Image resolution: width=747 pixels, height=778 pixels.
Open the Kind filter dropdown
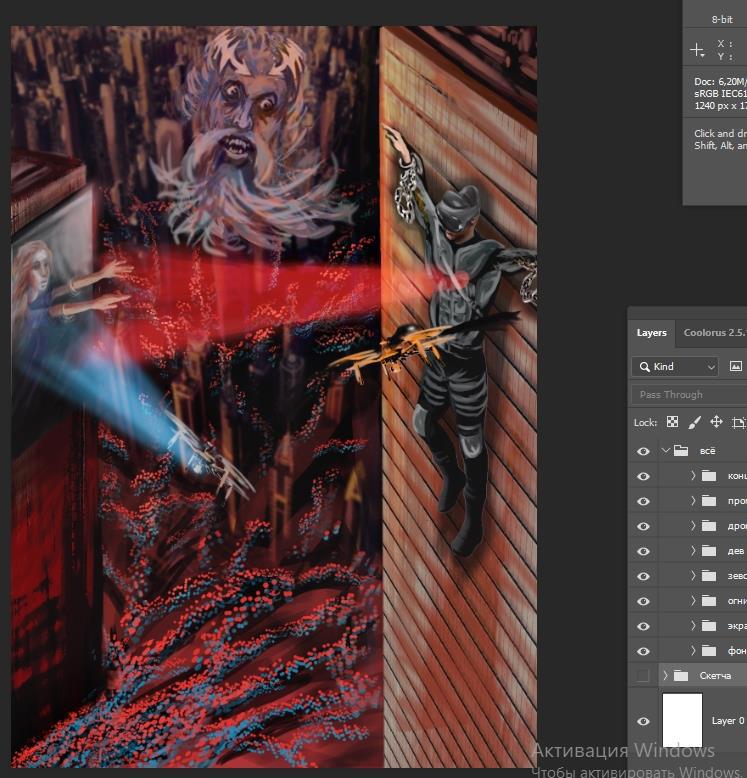coord(674,367)
